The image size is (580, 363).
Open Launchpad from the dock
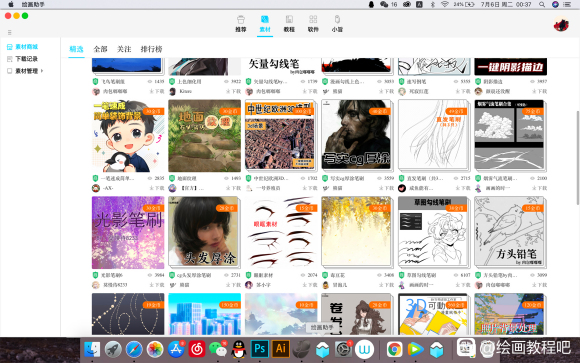(x=113, y=349)
